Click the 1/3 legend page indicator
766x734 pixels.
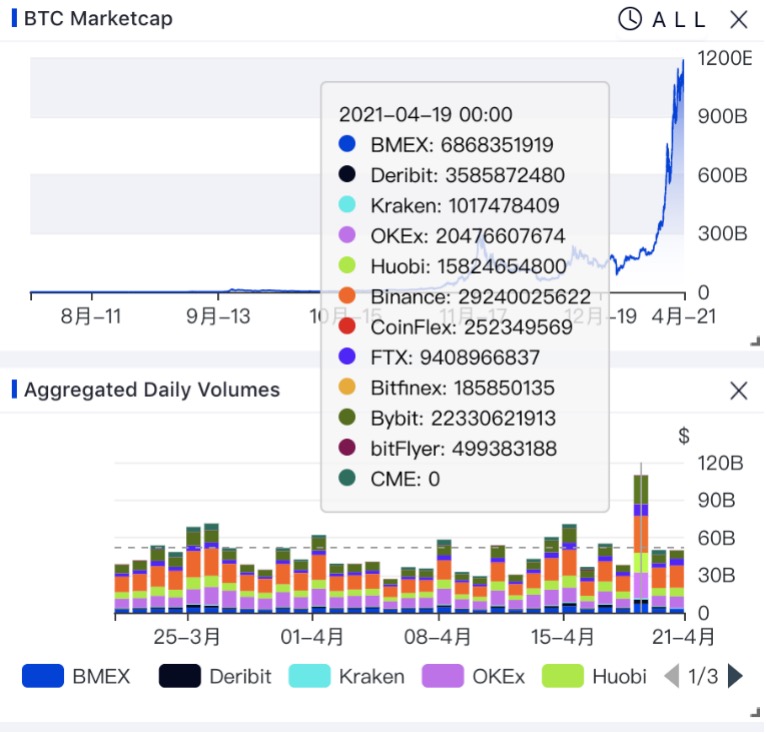point(703,676)
